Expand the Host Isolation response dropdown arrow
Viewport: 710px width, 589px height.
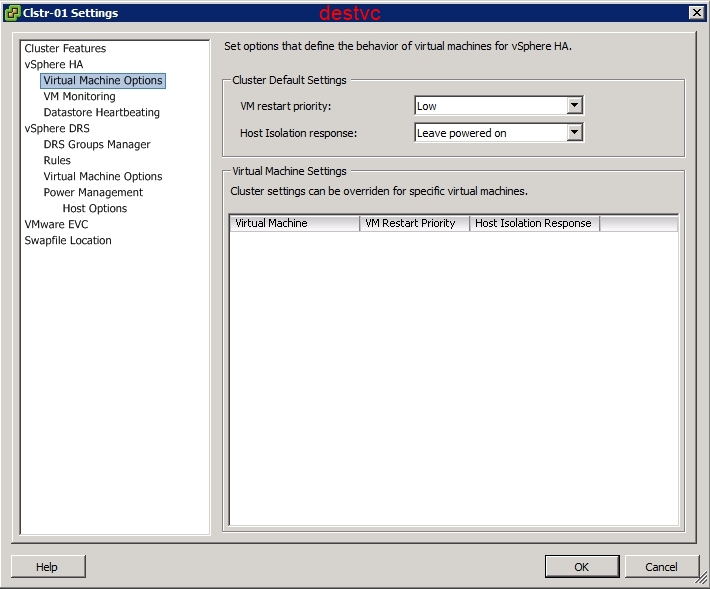coord(574,133)
